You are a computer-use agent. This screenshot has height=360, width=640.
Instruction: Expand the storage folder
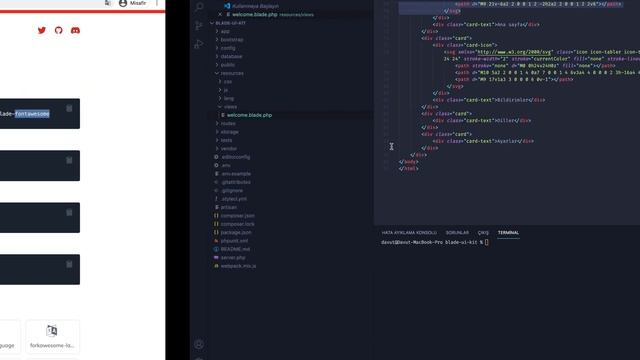click(229, 132)
